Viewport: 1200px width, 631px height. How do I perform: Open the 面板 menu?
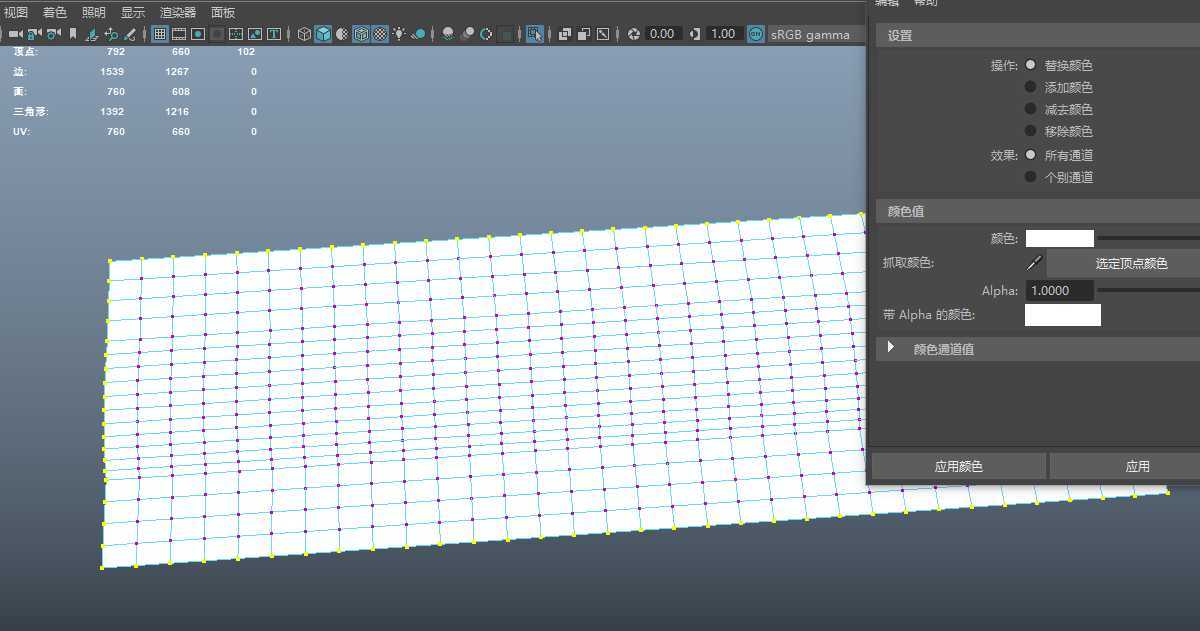tap(223, 12)
